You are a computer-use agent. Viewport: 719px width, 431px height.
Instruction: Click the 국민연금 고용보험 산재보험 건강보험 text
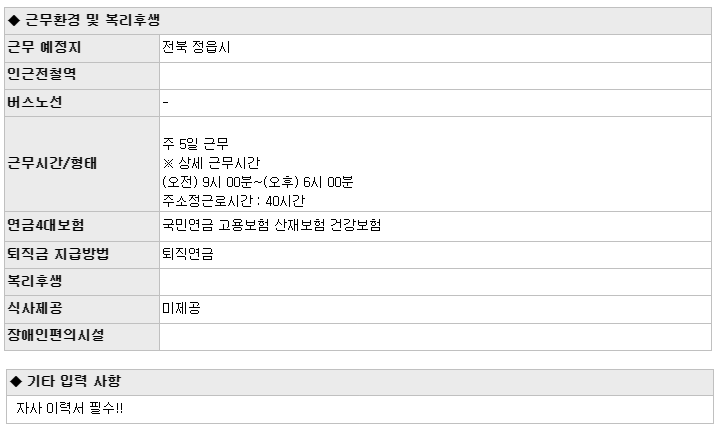point(271,225)
